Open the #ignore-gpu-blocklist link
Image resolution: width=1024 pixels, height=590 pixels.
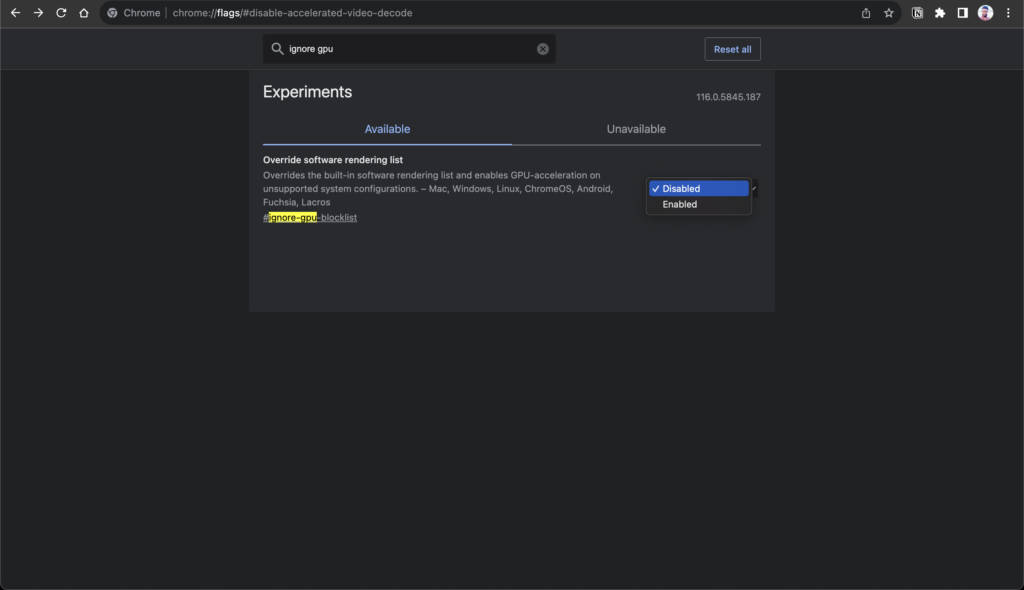click(310, 217)
